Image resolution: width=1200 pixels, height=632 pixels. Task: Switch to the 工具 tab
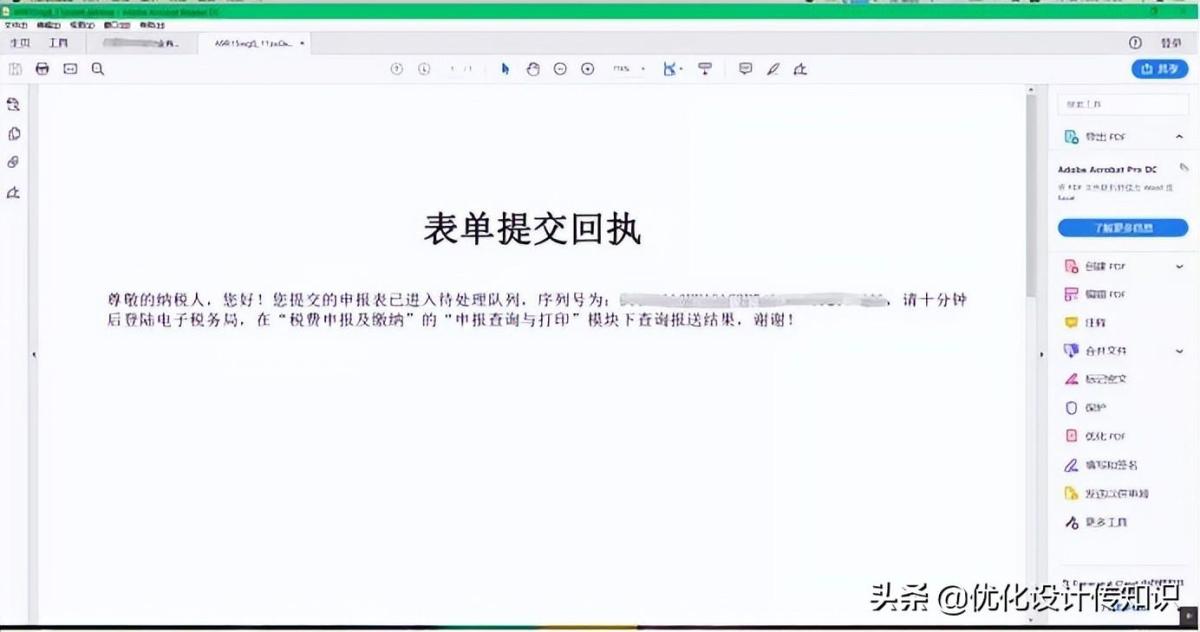point(59,44)
